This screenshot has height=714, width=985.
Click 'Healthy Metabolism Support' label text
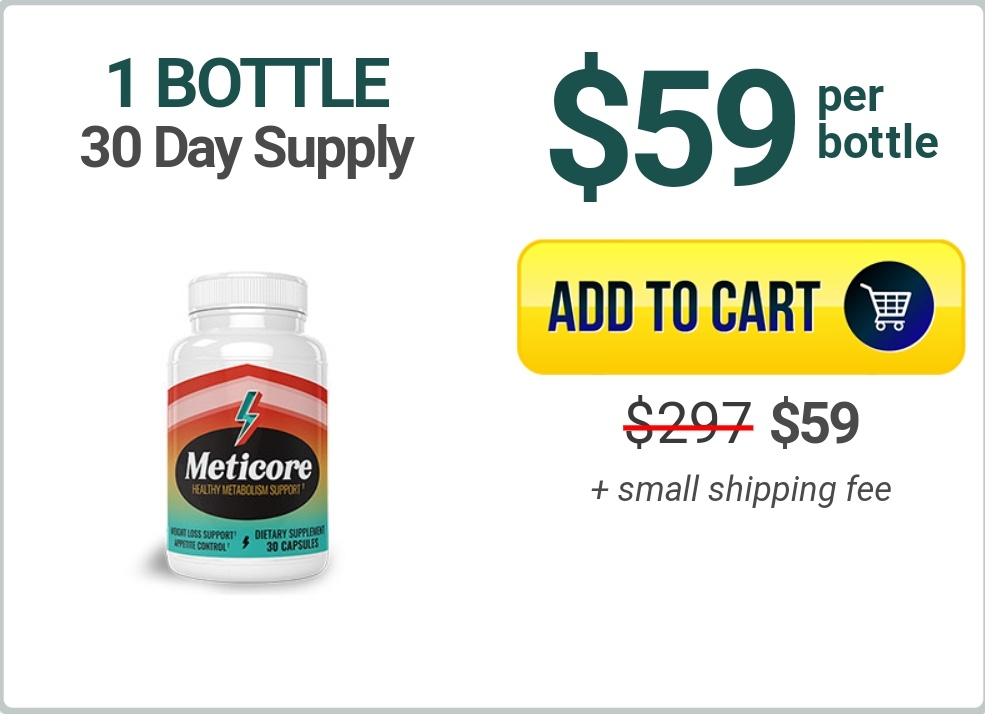pyautogui.click(x=248, y=490)
